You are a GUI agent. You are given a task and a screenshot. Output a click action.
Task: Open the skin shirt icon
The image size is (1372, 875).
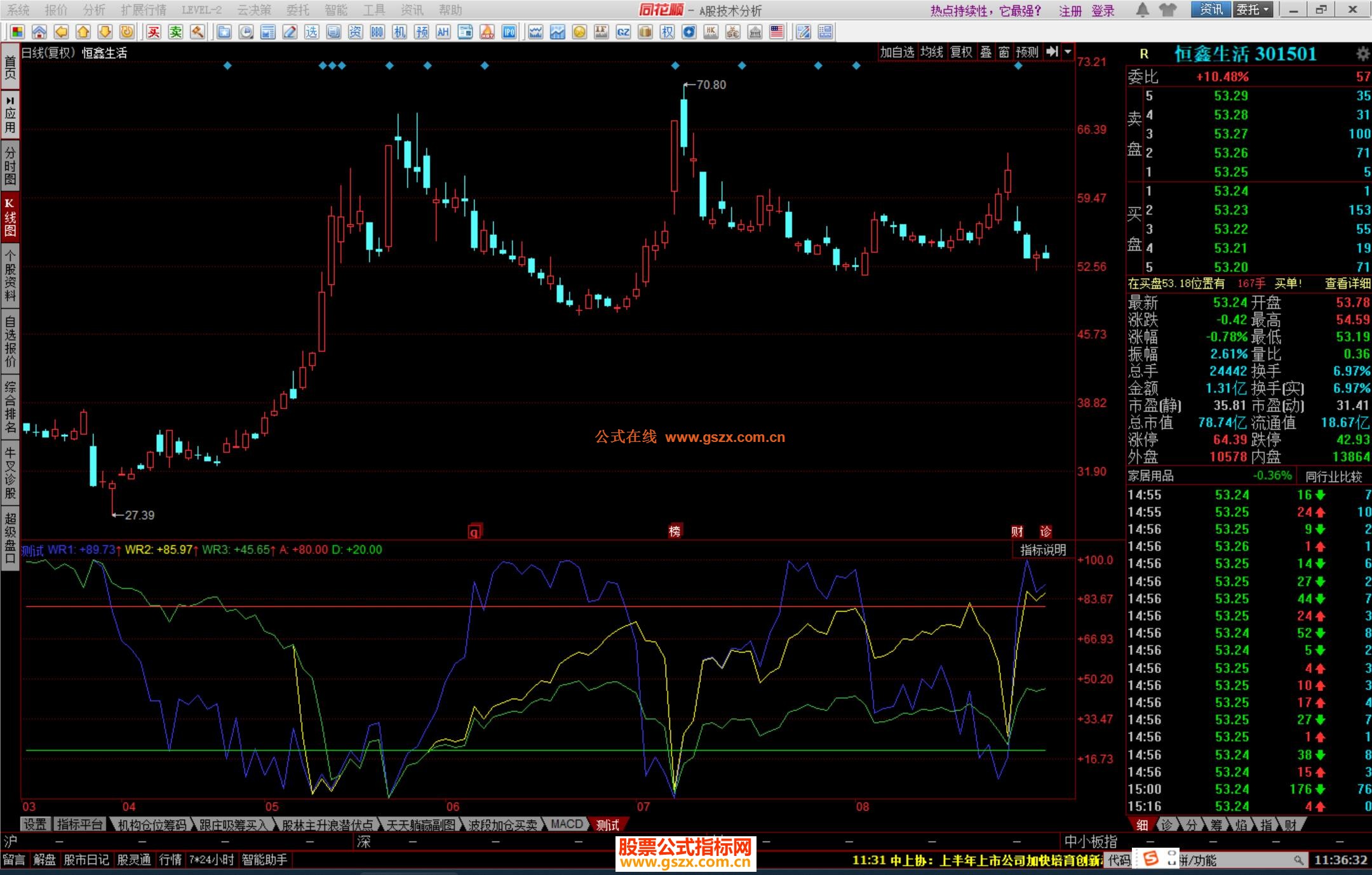1167,10
